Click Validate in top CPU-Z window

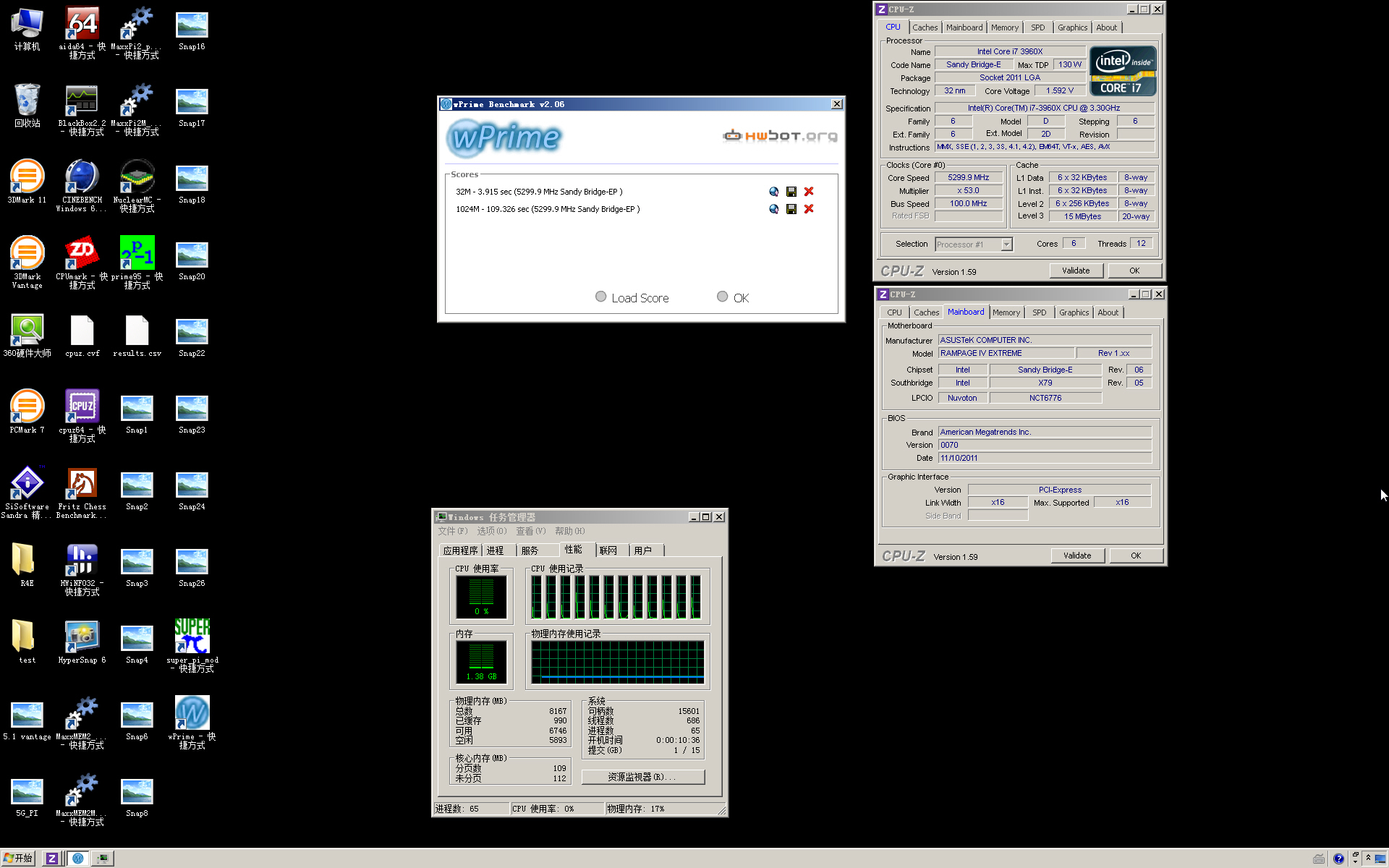pyautogui.click(x=1076, y=271)
